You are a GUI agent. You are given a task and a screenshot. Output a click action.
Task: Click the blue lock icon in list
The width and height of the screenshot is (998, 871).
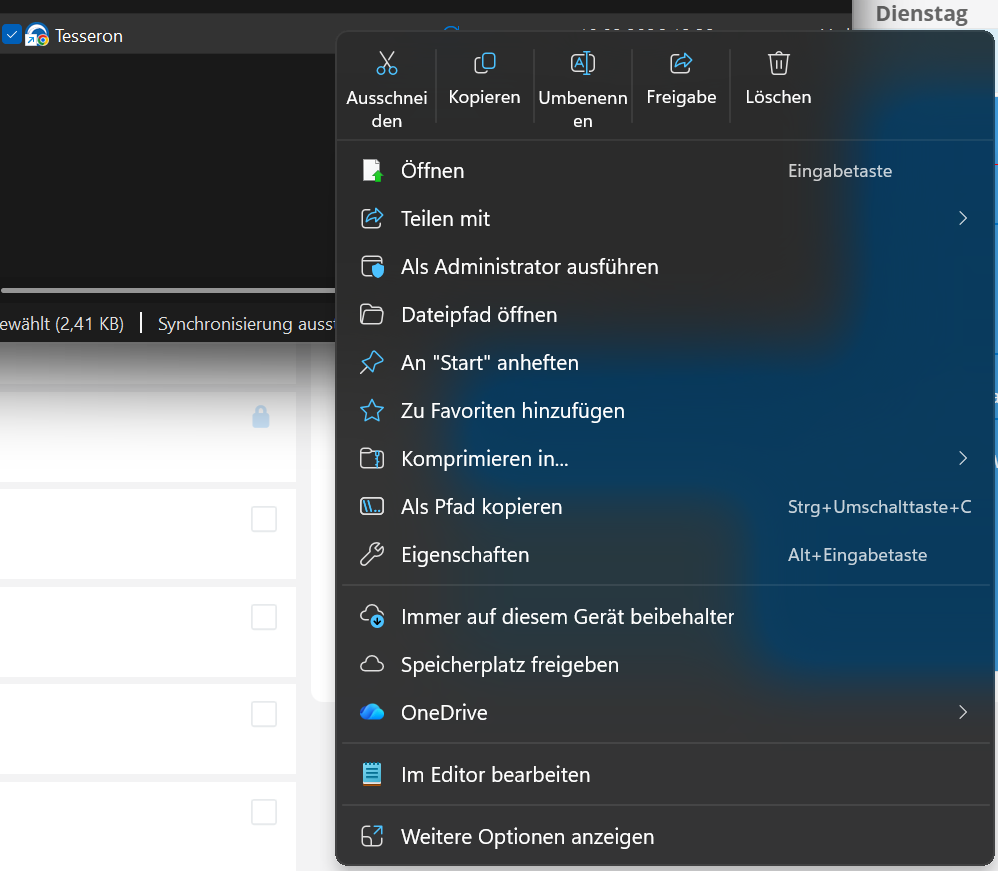pyautogui.click(x=261, y=417)
